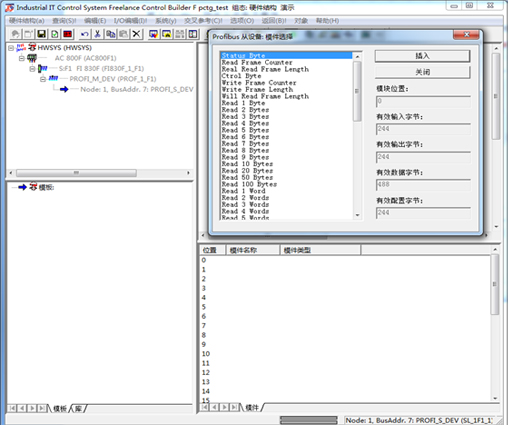
Task: Click the monitor icon with red arrow
Action: point(153,34)
